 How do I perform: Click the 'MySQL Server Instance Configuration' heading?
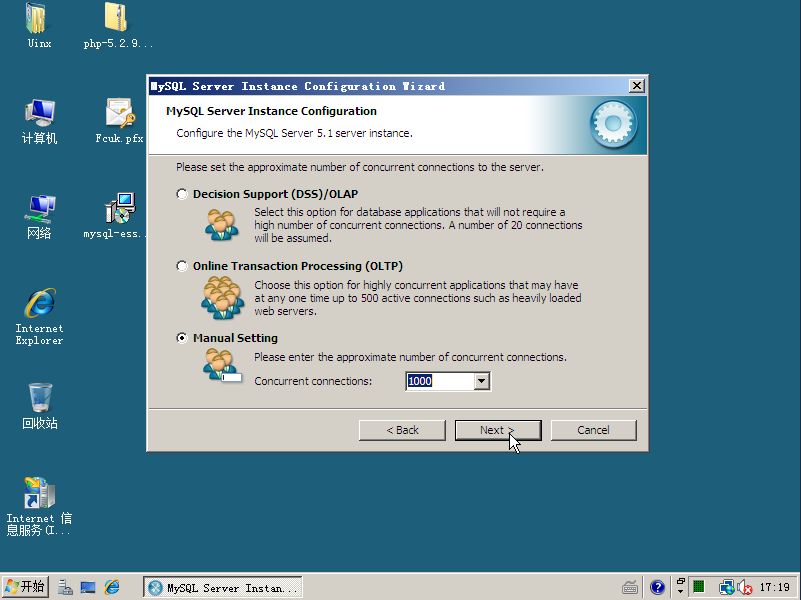(x=271, y=111)
